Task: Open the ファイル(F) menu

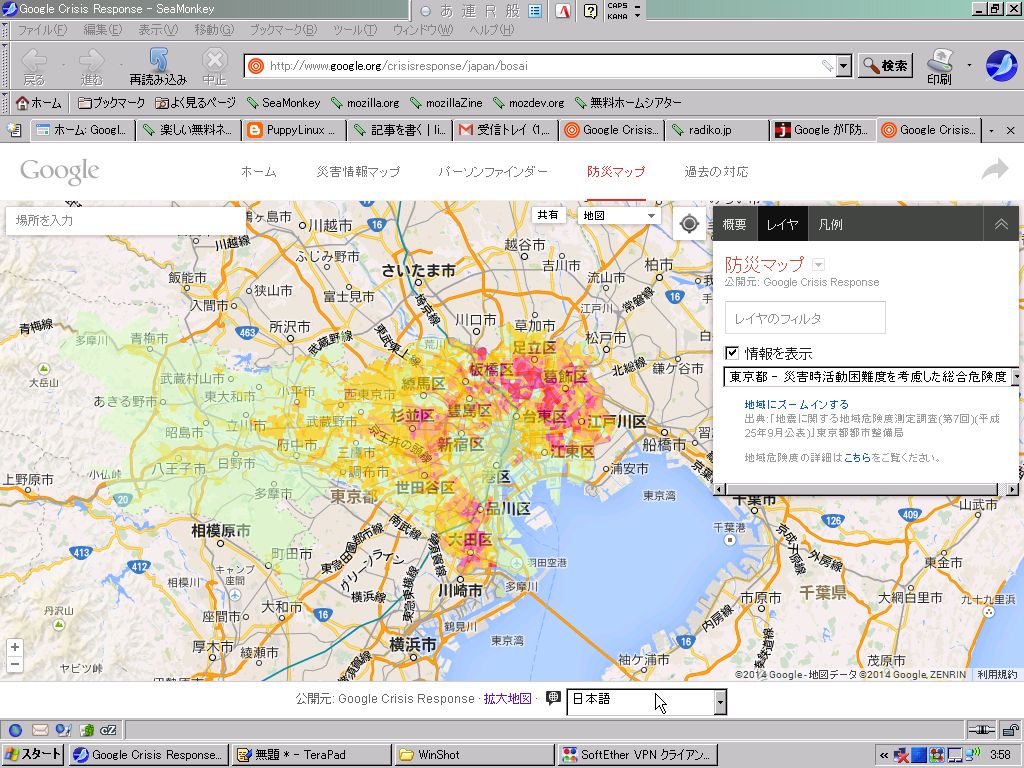Action: pos(42,30)
